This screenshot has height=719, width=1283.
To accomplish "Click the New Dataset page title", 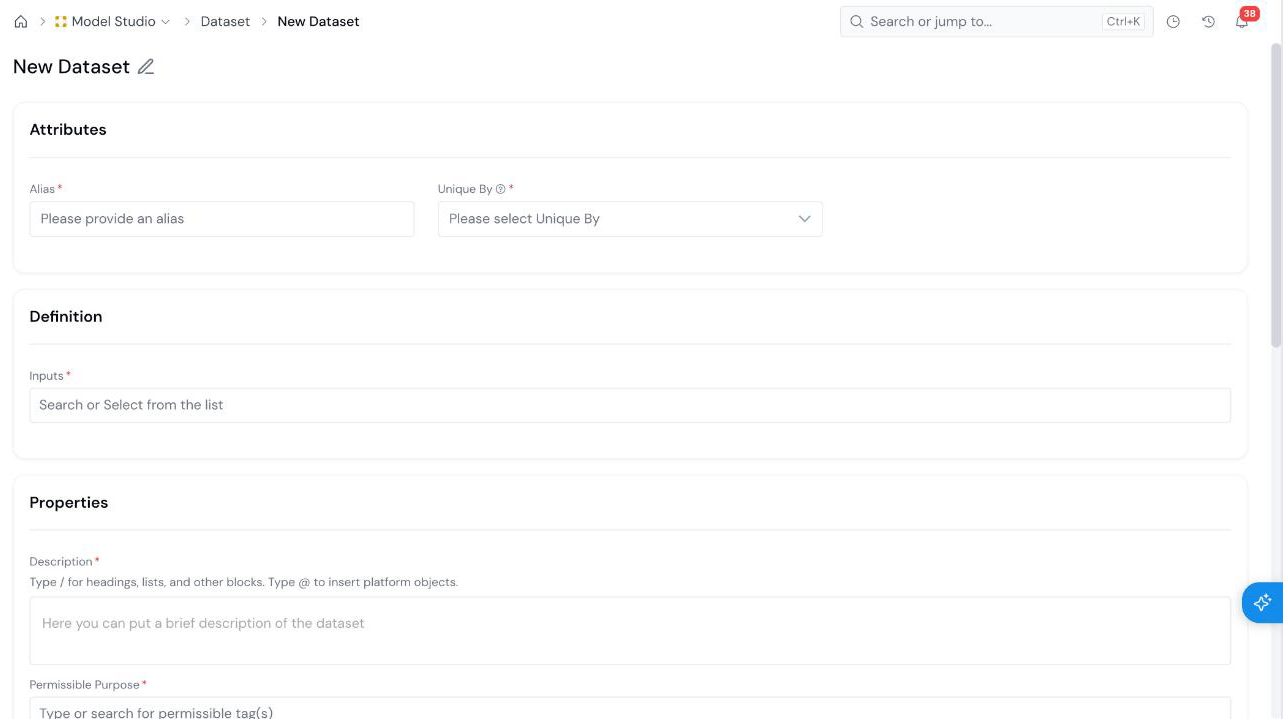I will click(71, 67).
